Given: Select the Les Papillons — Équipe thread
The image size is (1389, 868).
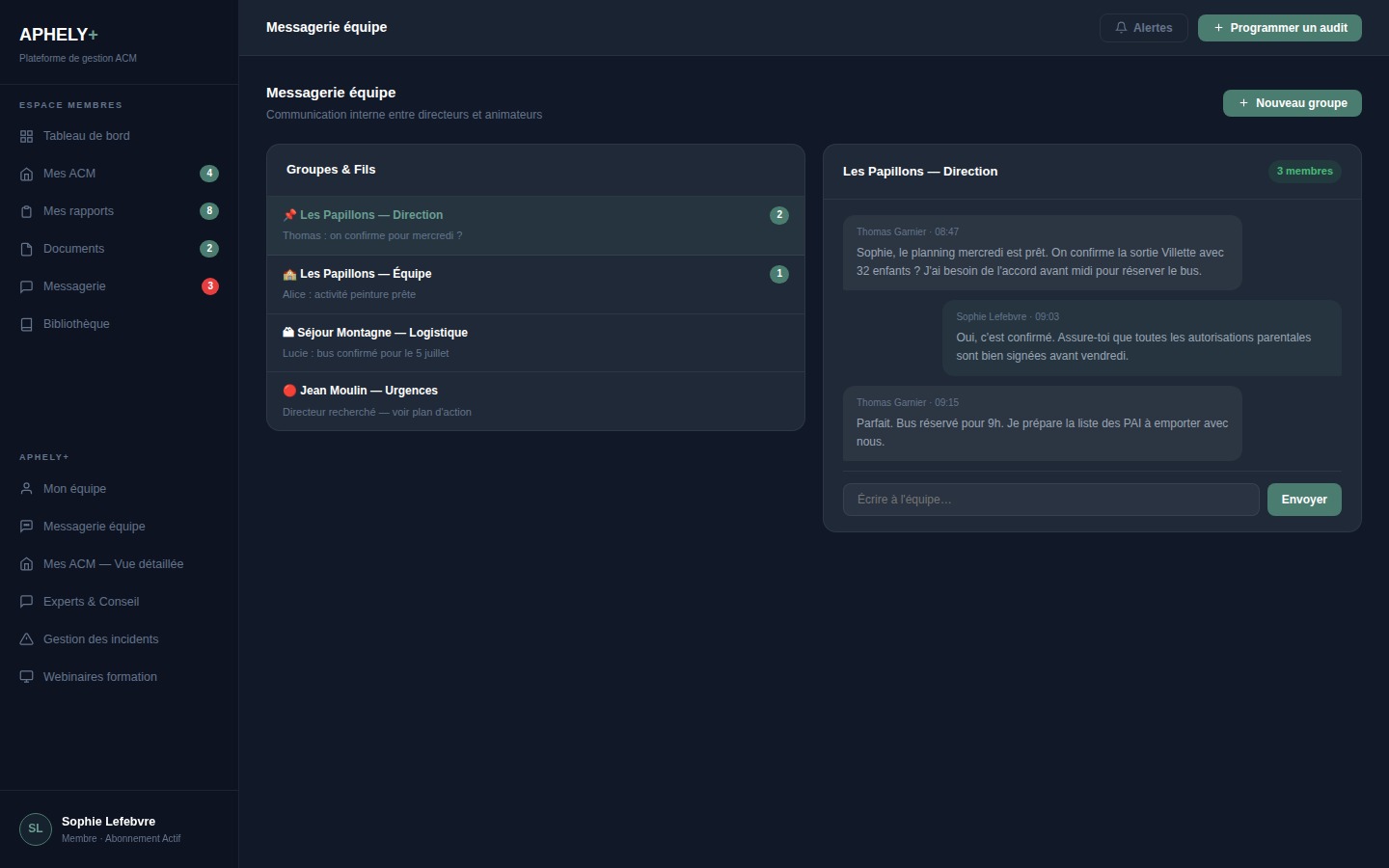Looking at the screenshot, I should tap(535, 284).
